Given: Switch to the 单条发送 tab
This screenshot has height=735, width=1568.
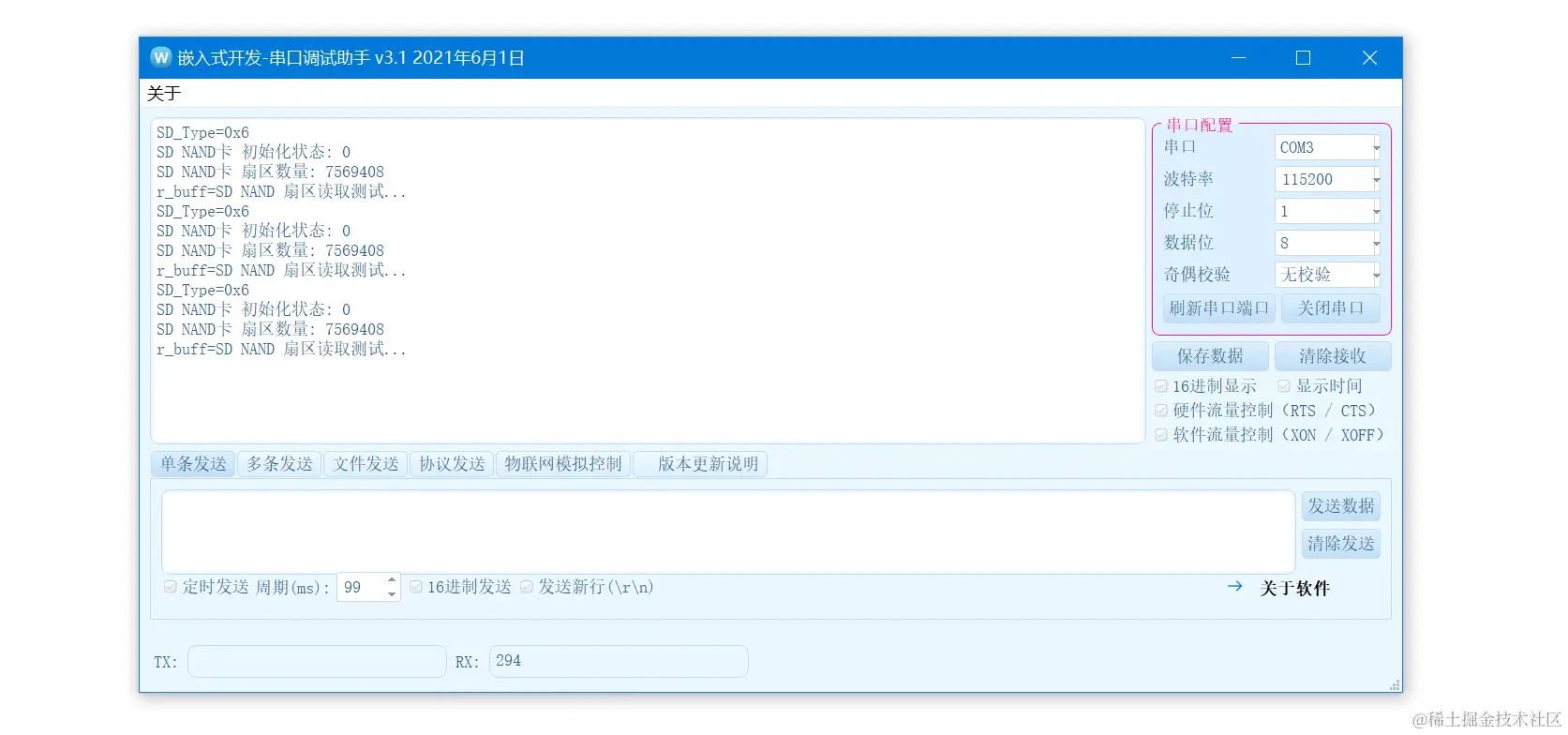Looking at the screenshot, I should click(193, 464).
